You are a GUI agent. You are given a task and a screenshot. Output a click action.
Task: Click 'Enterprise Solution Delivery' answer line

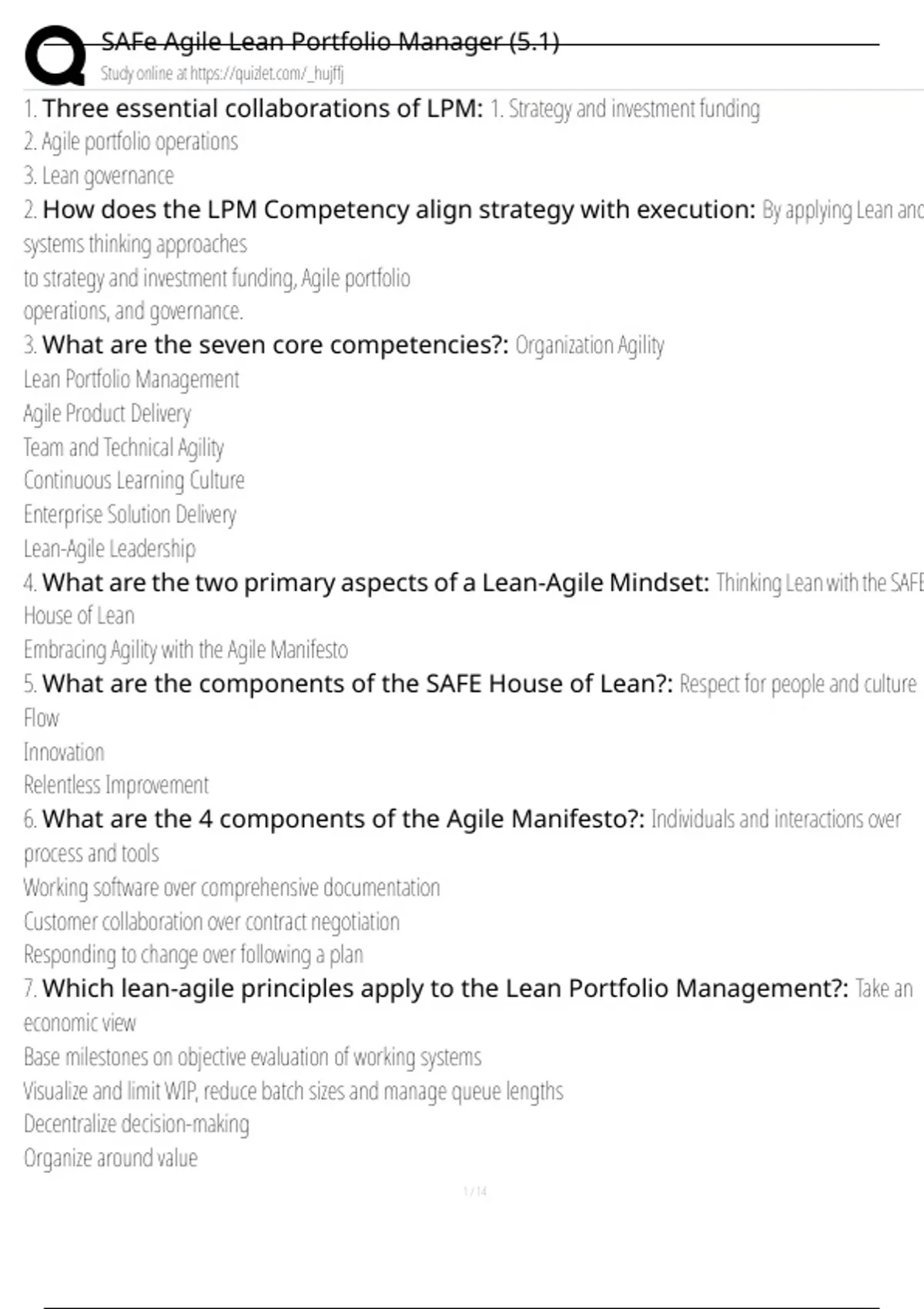(130, 514)
